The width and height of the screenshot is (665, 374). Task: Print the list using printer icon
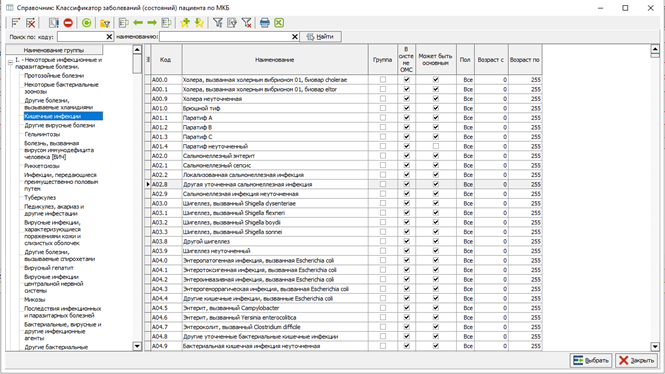(x=265, y=23)
